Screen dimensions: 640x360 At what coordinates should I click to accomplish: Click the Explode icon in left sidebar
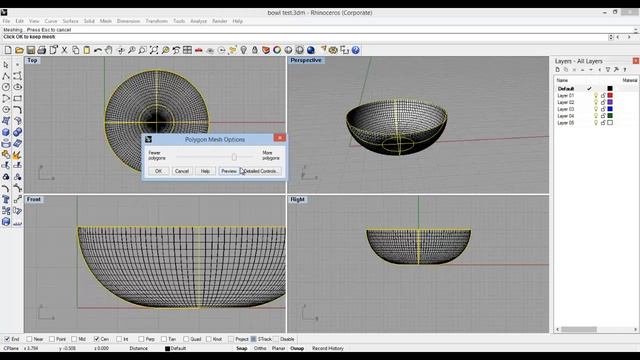(x=17, y=155)
